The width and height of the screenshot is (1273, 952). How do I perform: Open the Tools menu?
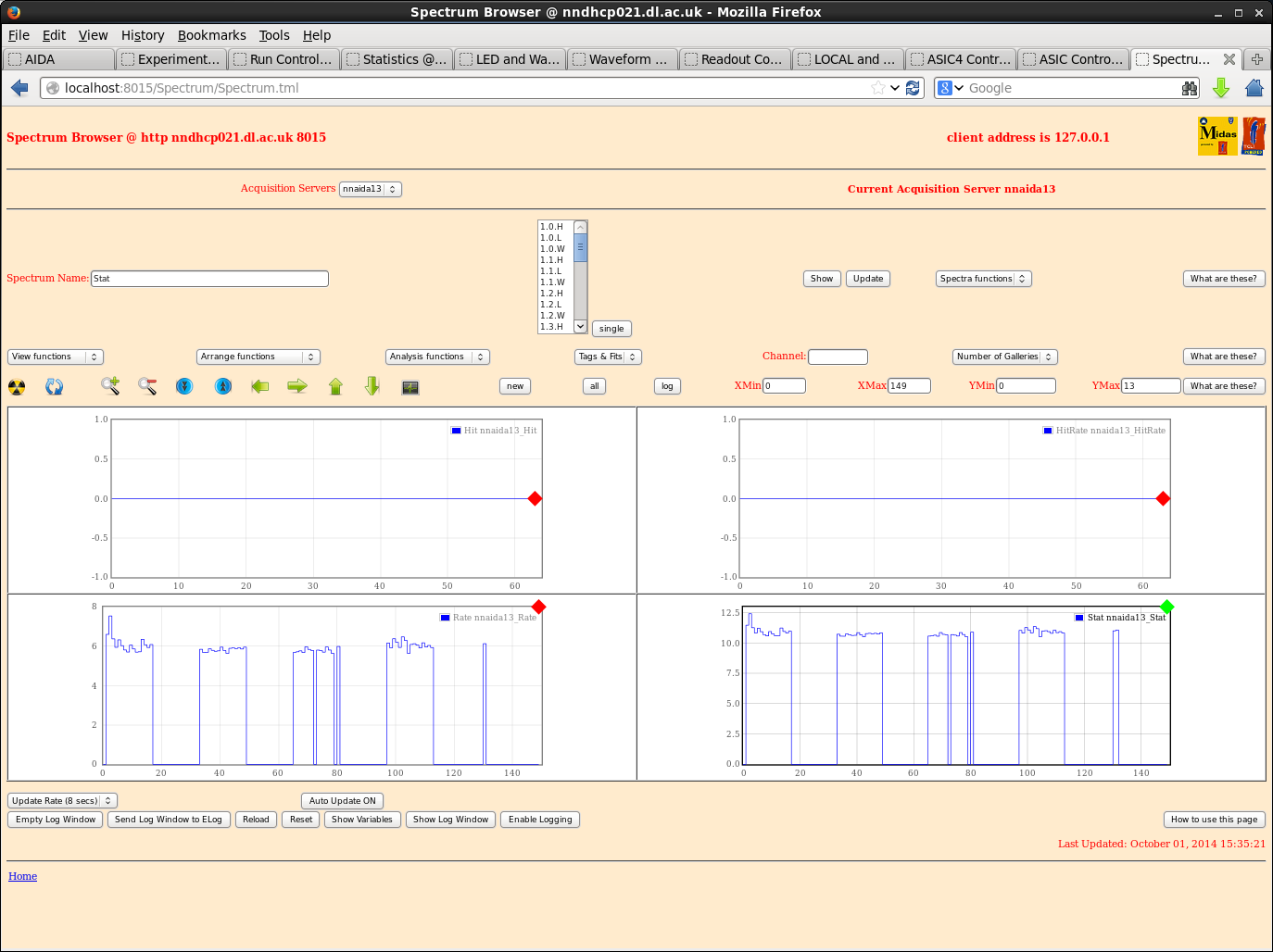point(274,35)
